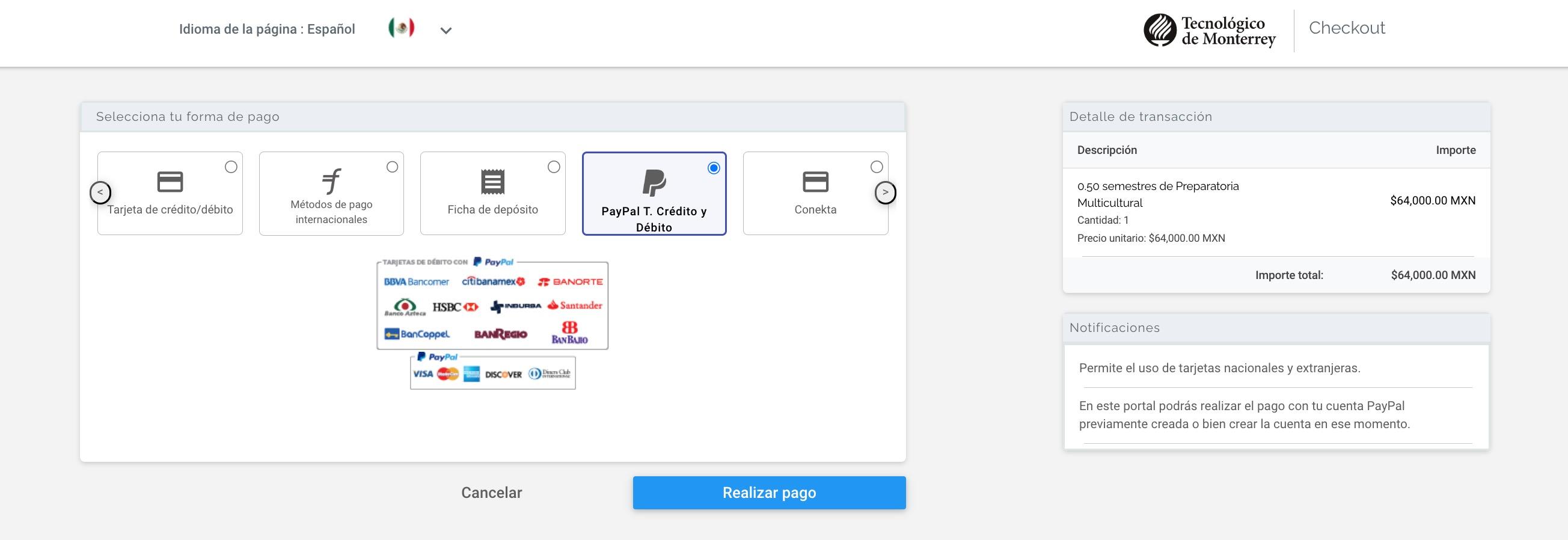The width and height of the screenshot is (1568, 540).
Task: Click the card icon above Conekta
Action: point(816,182)
